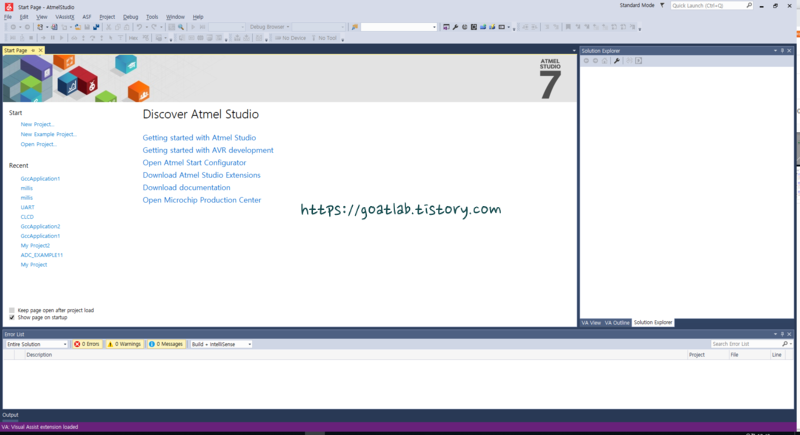Image resolution: width=800 pixels, height=435 pixels.
Task: Toggle the 0 Errors filter
Action: tap(87, 344)
